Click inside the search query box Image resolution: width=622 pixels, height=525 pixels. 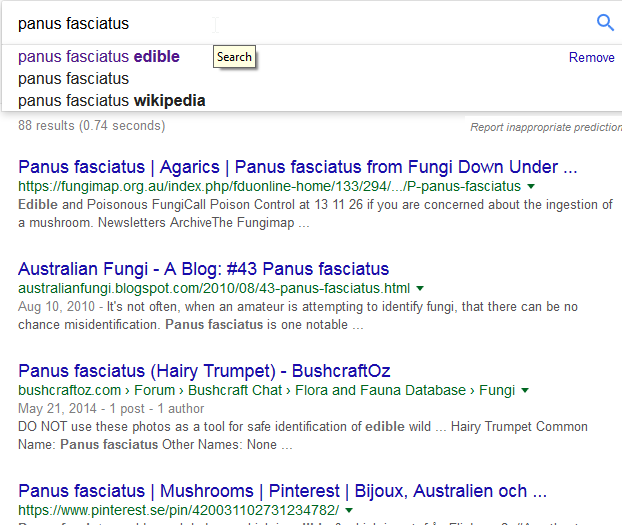300,23
